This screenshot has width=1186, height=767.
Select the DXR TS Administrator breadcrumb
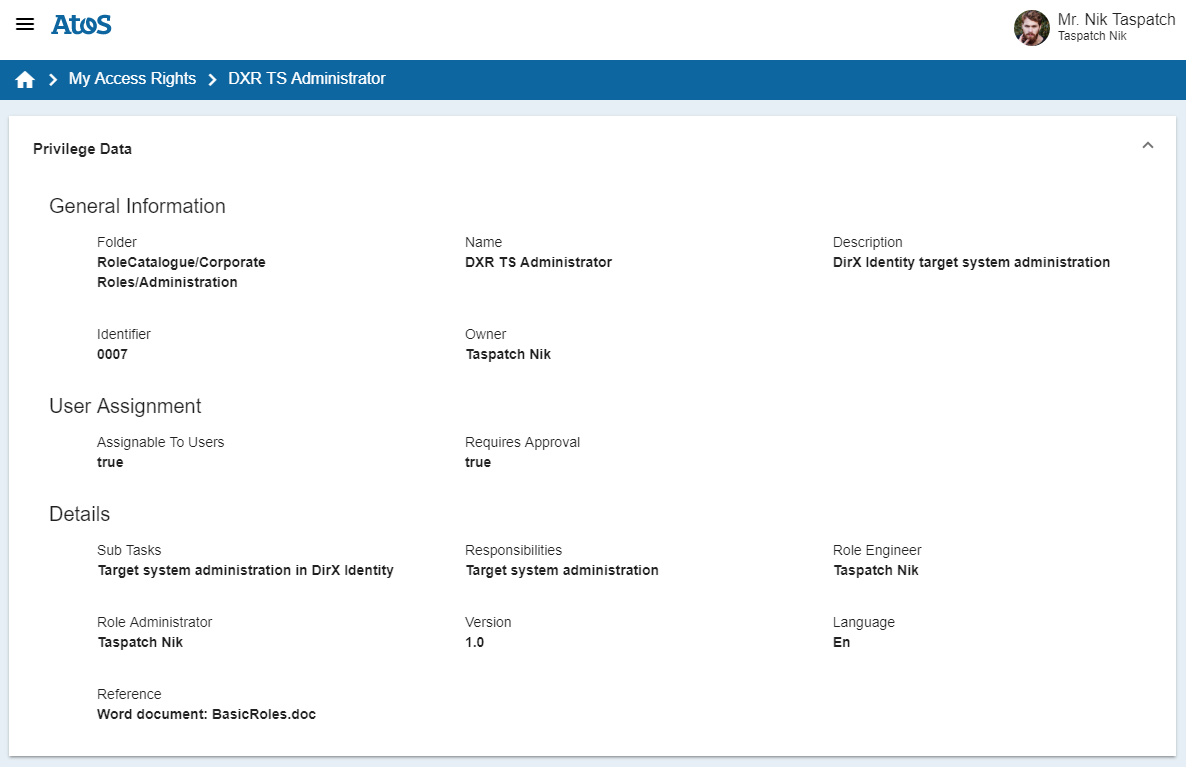[306, 79]
